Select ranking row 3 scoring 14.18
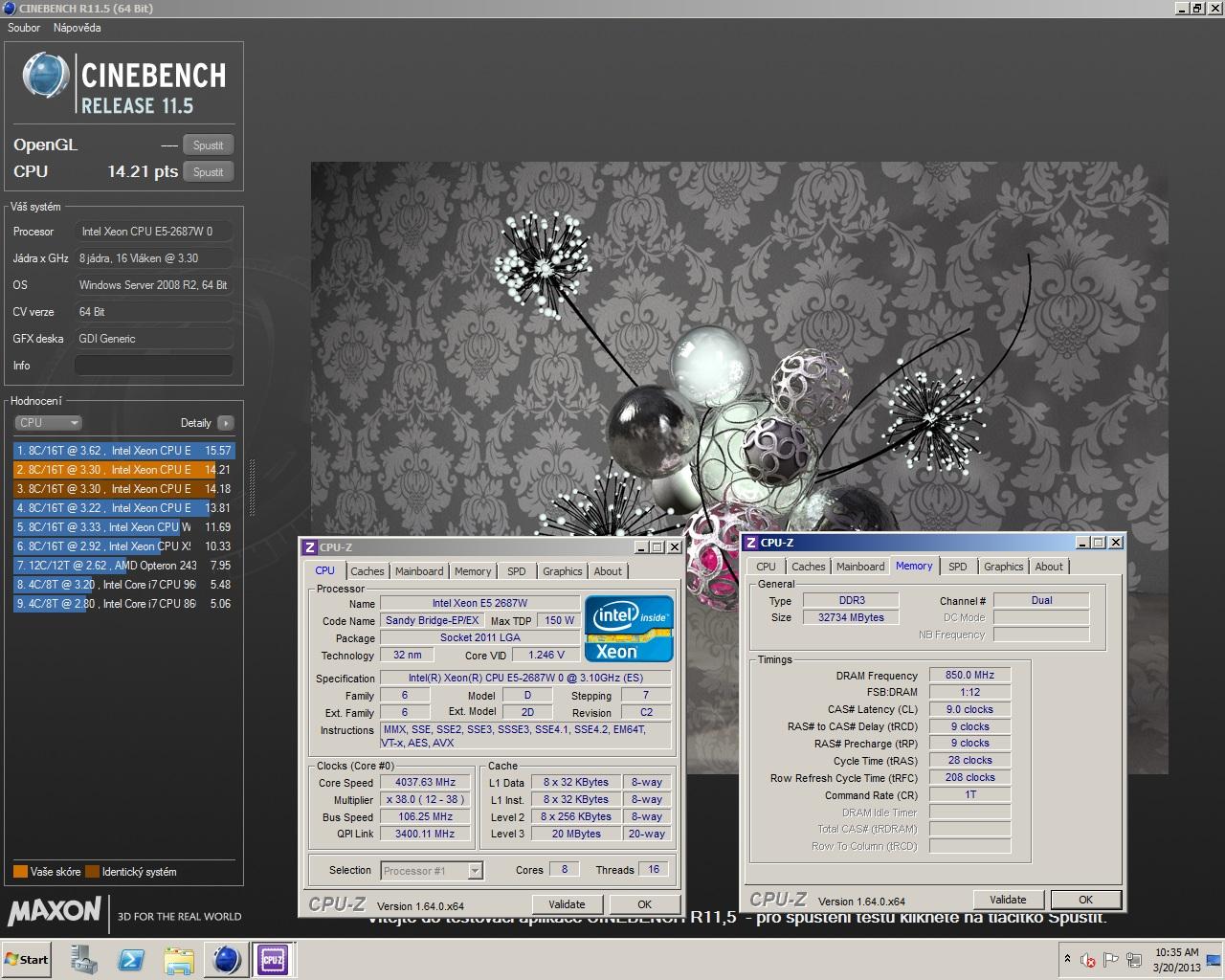This screenshot has height=980, width=1225. [x=123, y=489]
